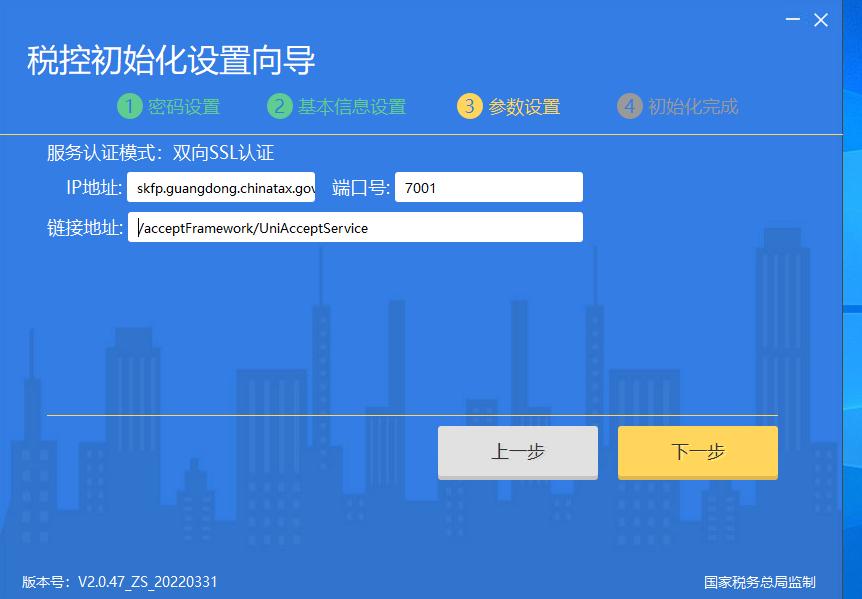Click the 双向SSL认证 authentication mode label
Screen dimensions: 862x599
point(224,153)
